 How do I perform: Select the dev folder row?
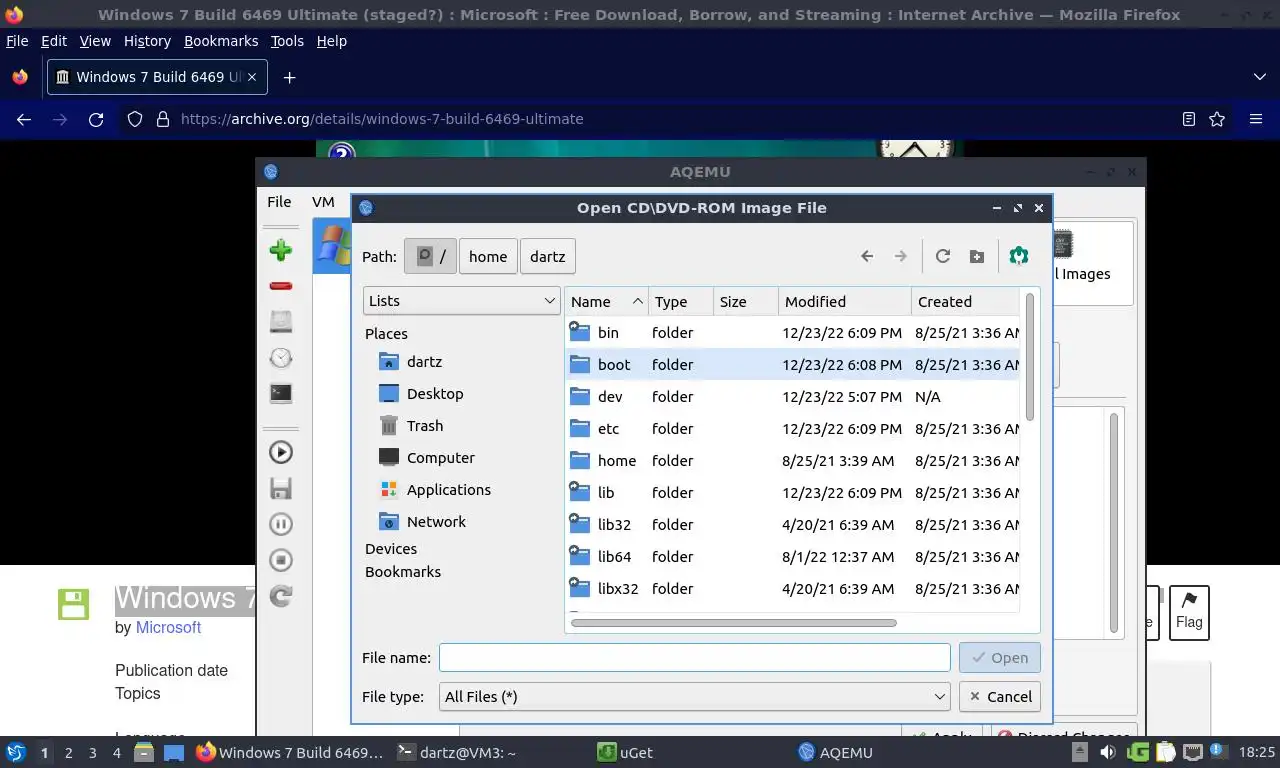[x=792, y=396]
